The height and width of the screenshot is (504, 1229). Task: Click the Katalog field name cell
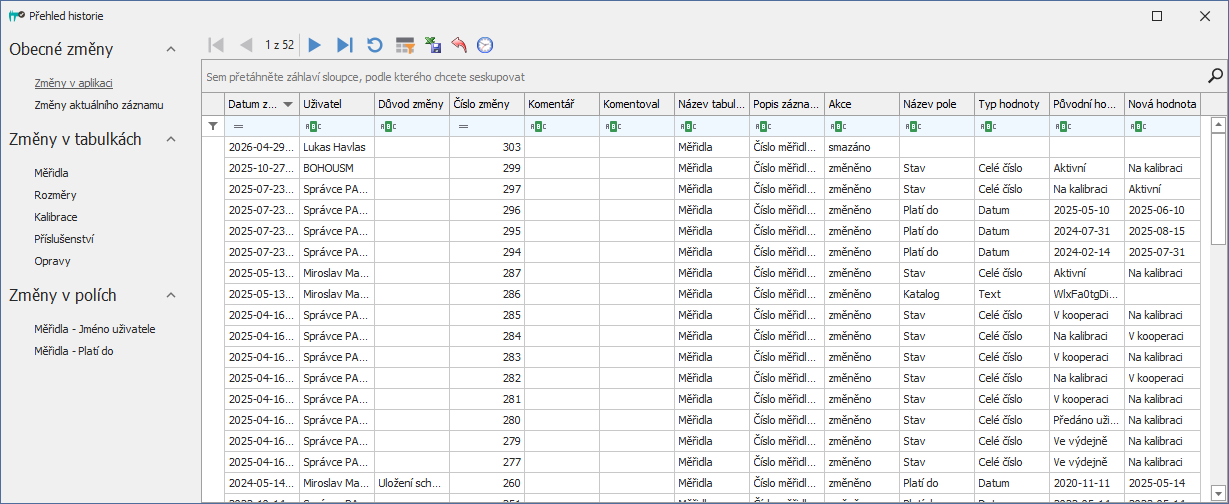pos(937,294)
